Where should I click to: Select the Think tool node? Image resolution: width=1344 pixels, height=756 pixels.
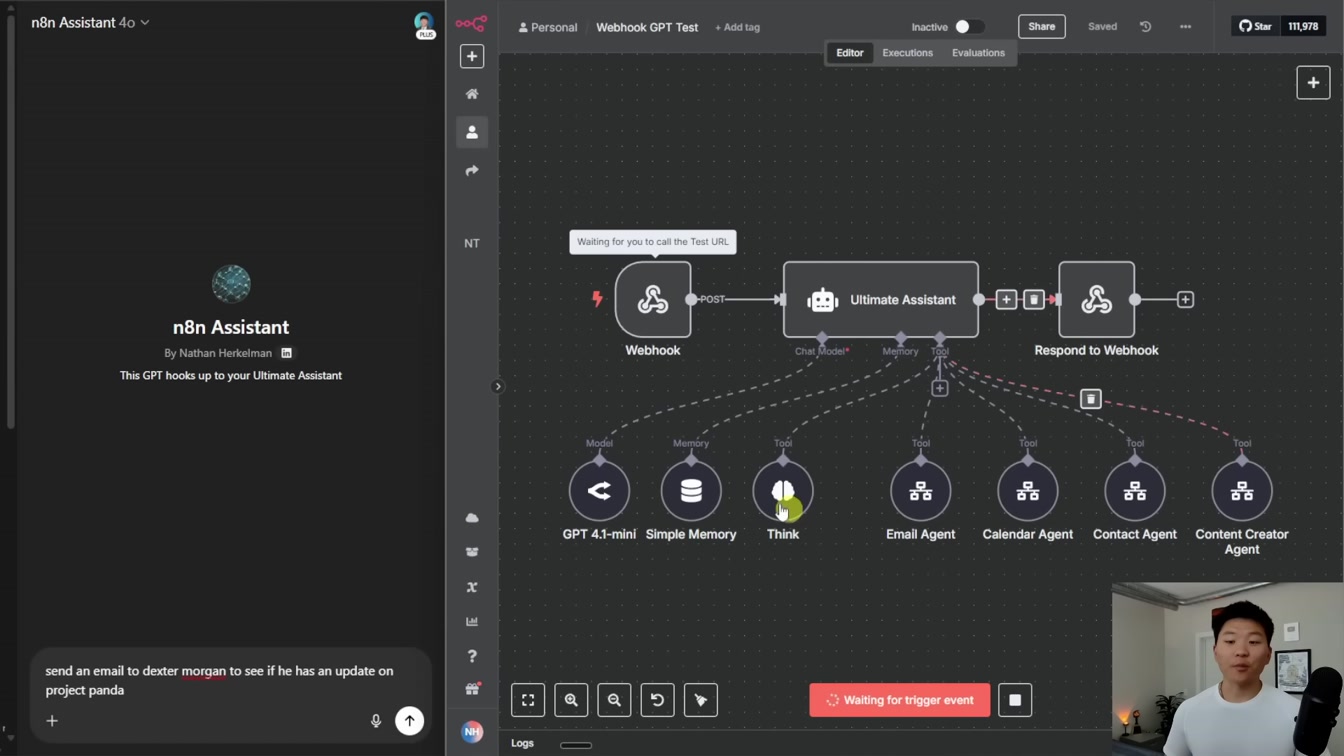pos(783,491)
